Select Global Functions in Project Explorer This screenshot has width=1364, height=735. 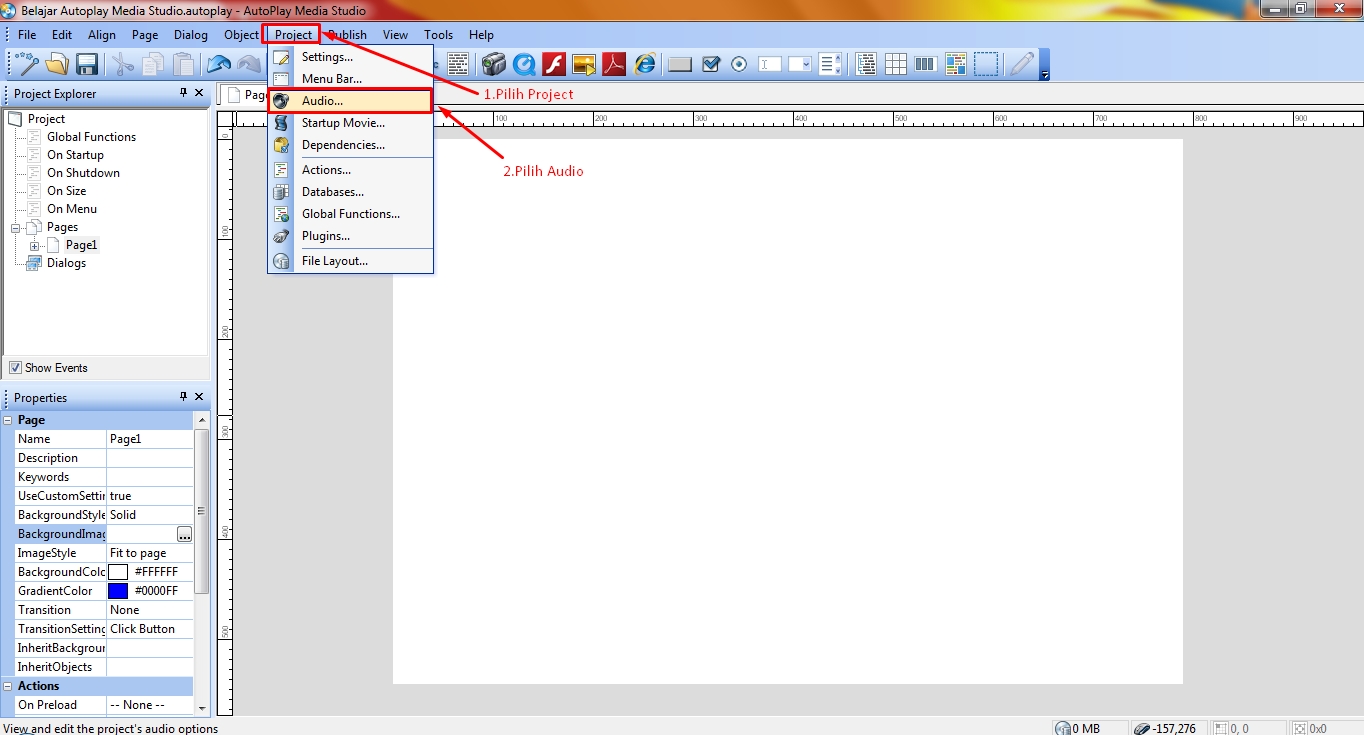pos(91,137)
